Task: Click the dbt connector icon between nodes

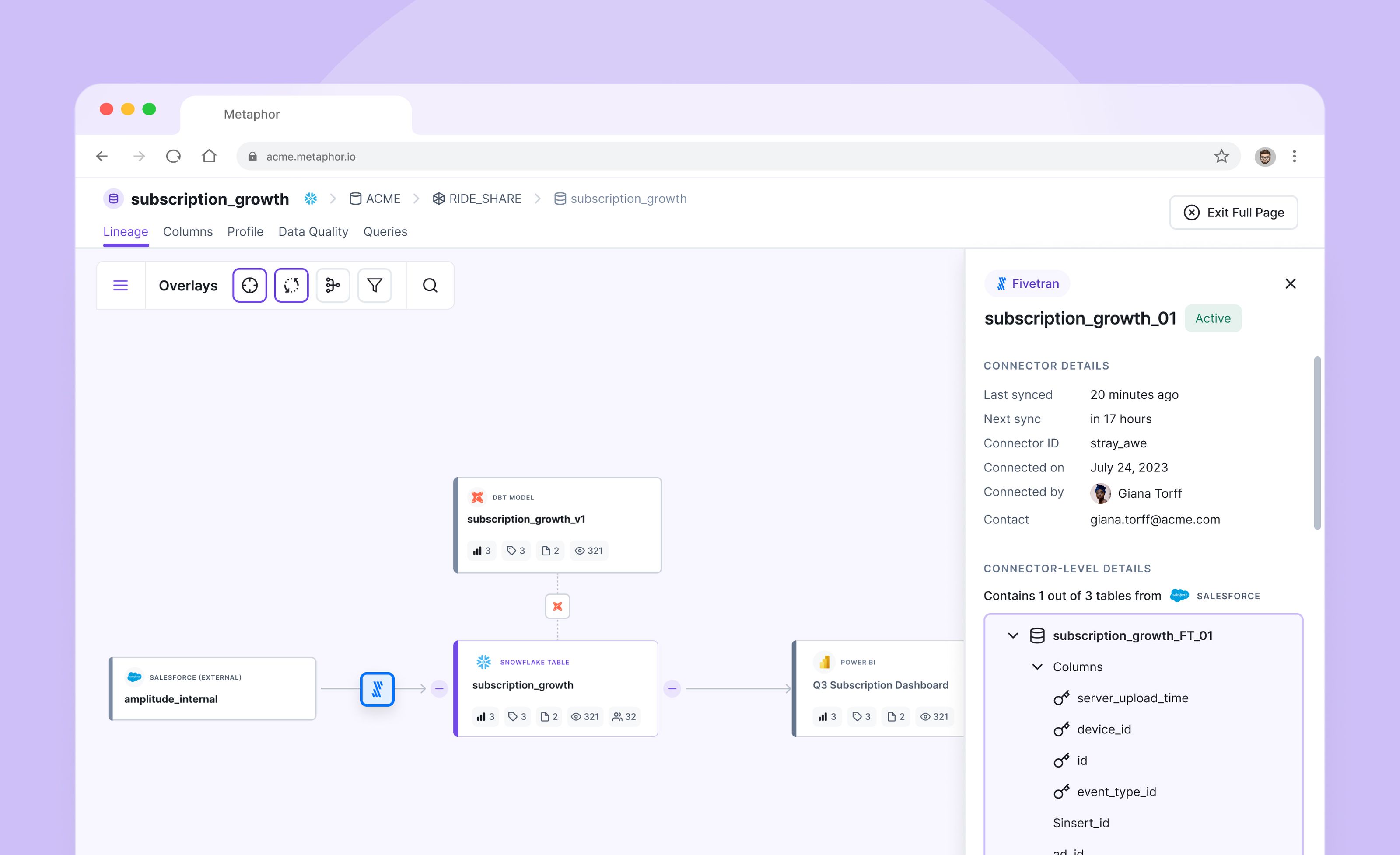Action: point(557,606)
